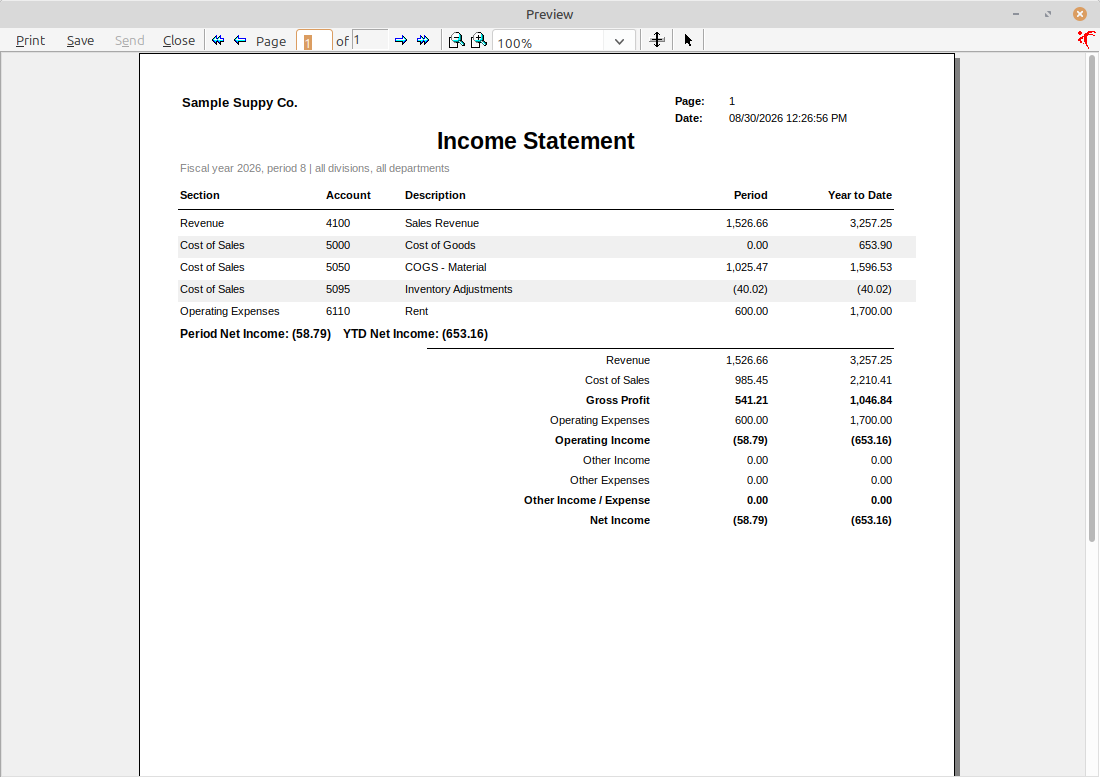Click 'Sales Revenue' description cell
Screen dimensions: 1100x778
point(441,223)
